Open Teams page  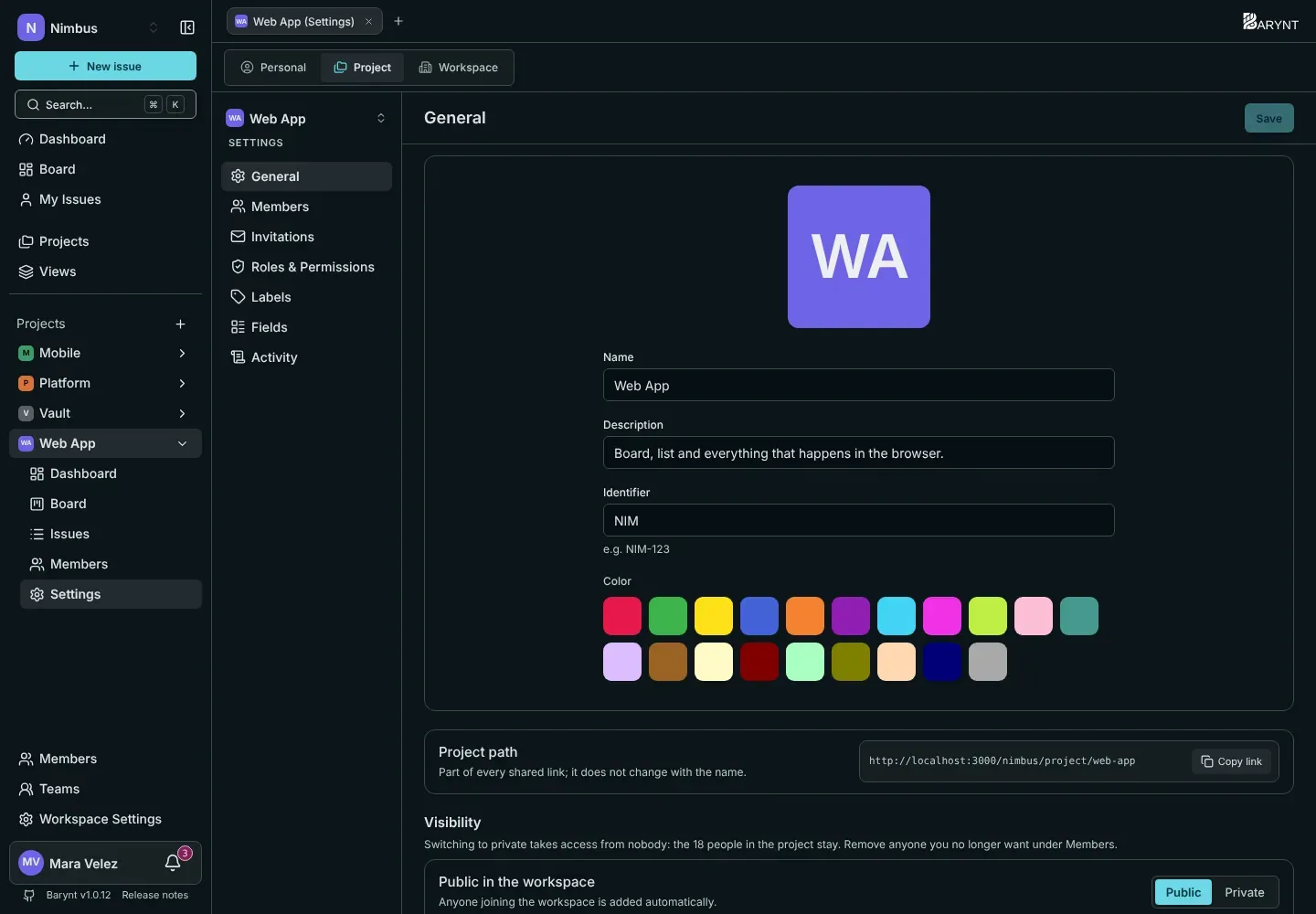click(x=105, y=789)
